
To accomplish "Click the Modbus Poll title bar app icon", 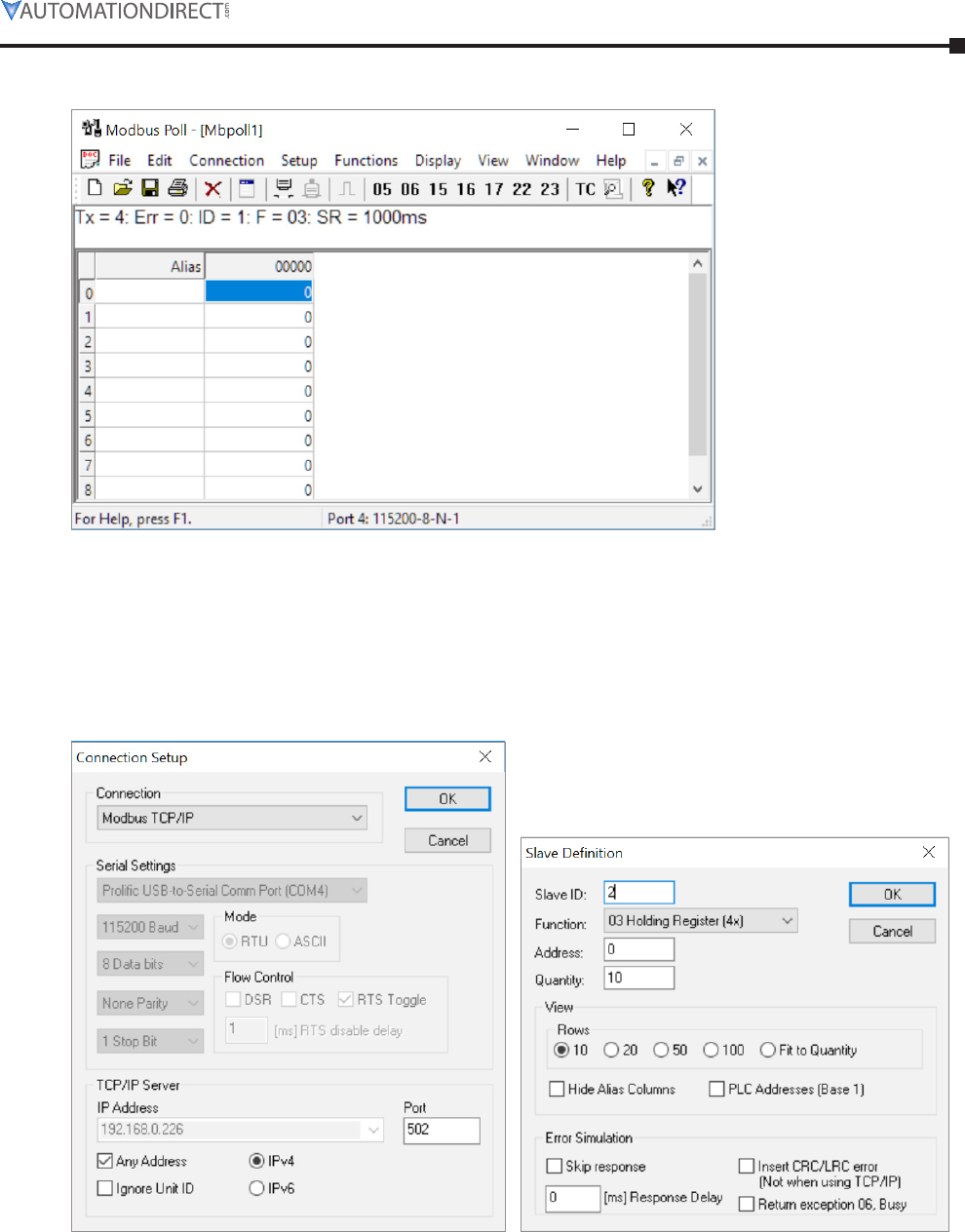I will tap(92, 129).
